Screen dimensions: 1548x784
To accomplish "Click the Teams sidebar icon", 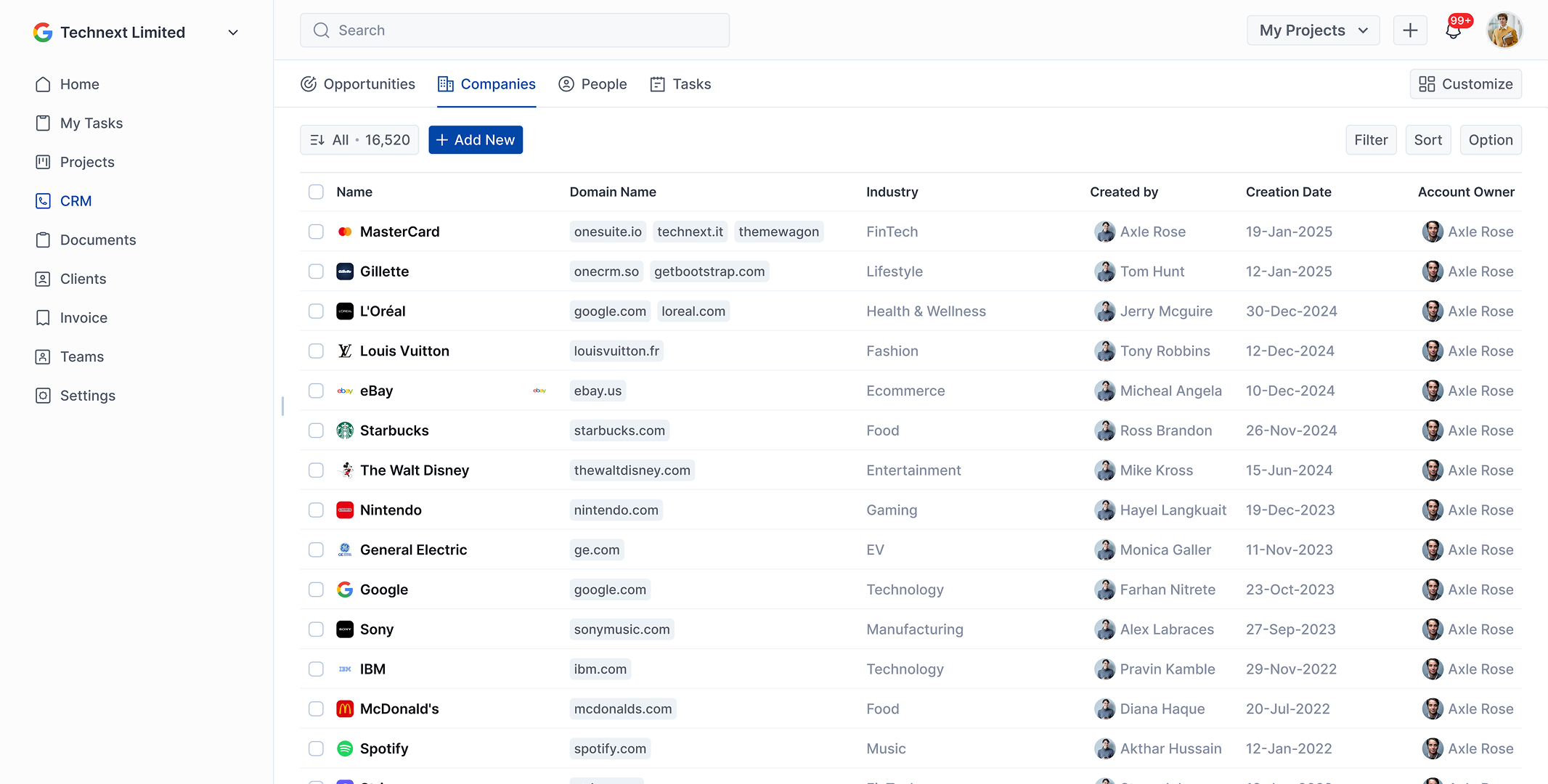I will [x=44, y=356].
